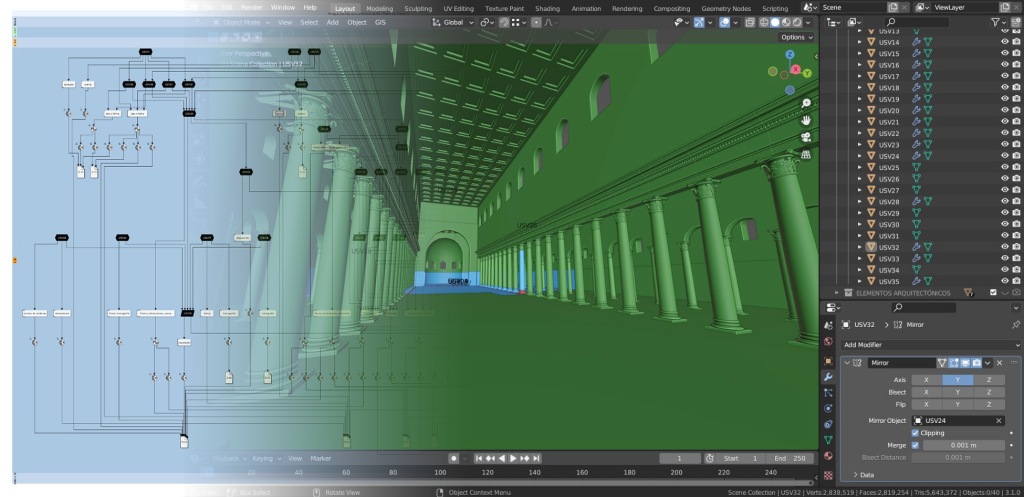Expand the USV24 outliner item
Screen dimensions: 1024x497
coord(859,156)
